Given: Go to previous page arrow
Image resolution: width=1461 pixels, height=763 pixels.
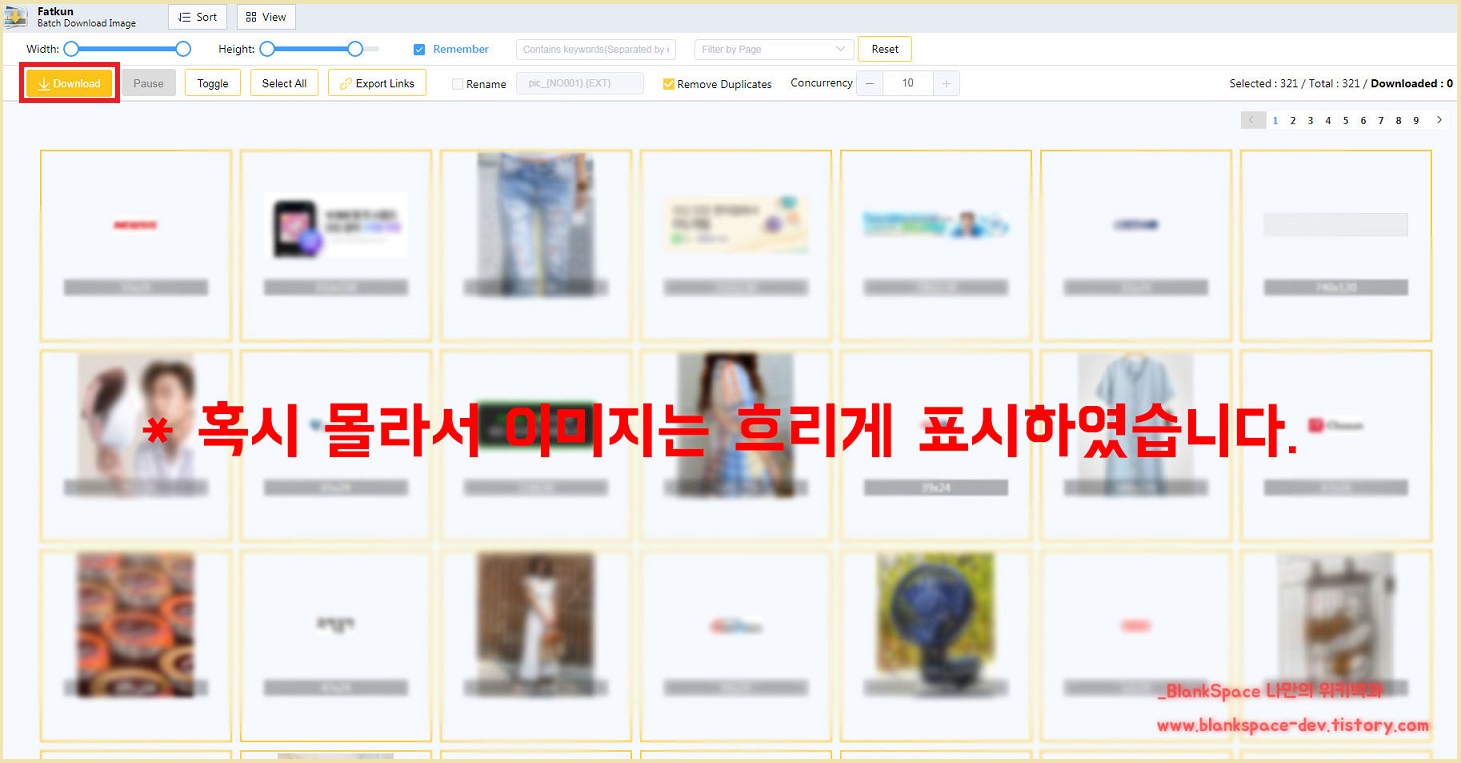Looking at the screenshot, I should [x=1253, y=120].
